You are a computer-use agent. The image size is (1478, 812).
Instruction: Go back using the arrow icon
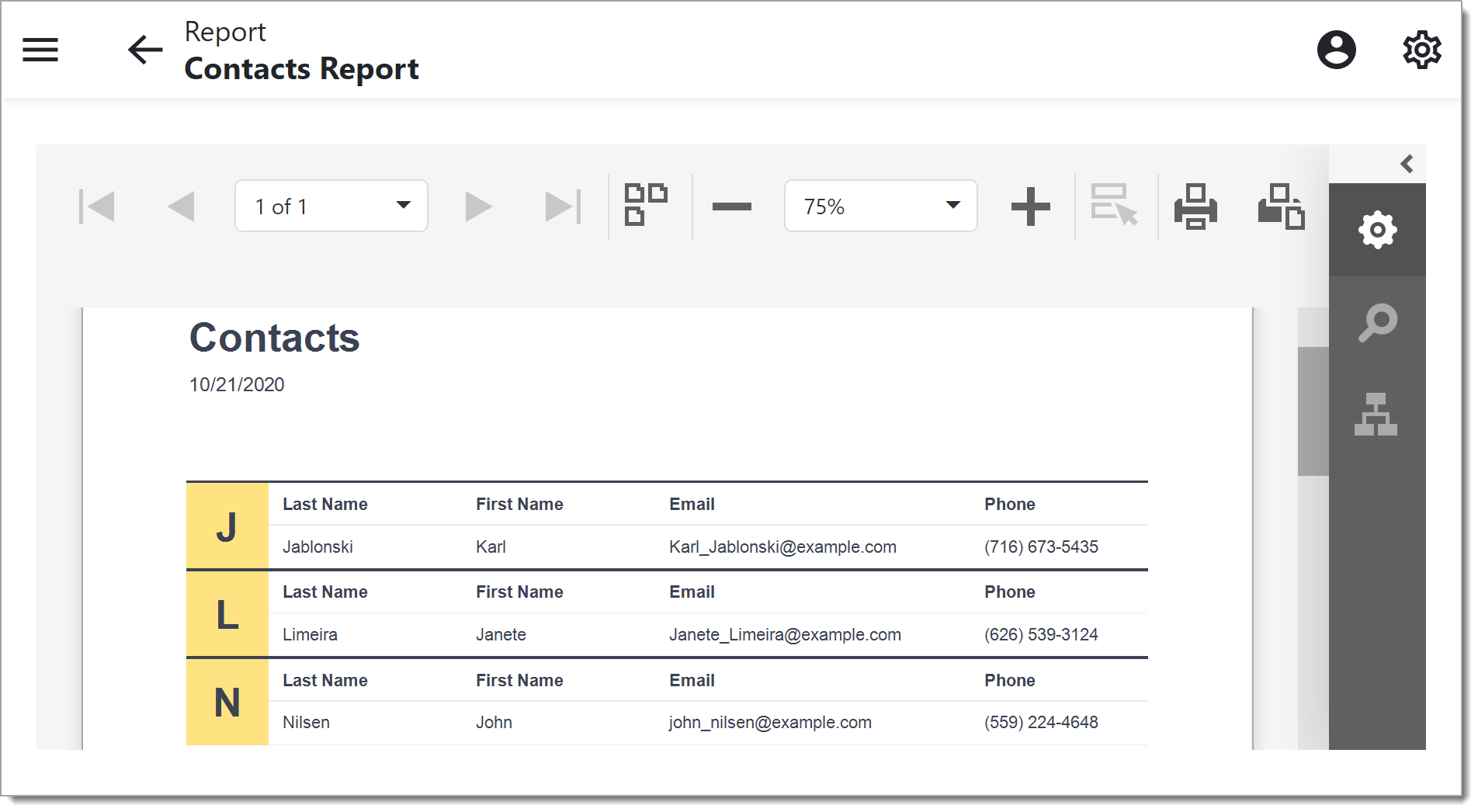click(x=145, y=50)
